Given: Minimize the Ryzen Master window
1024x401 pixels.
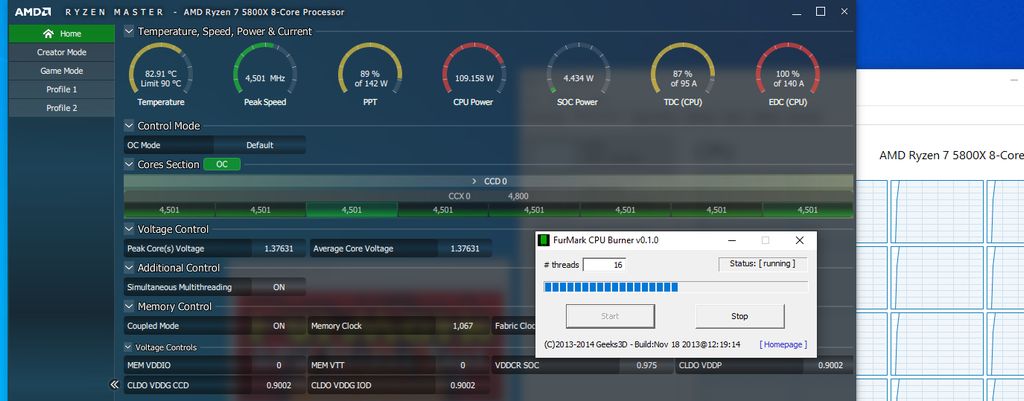Looking at the screenshot, I should [x=797, y=12].
